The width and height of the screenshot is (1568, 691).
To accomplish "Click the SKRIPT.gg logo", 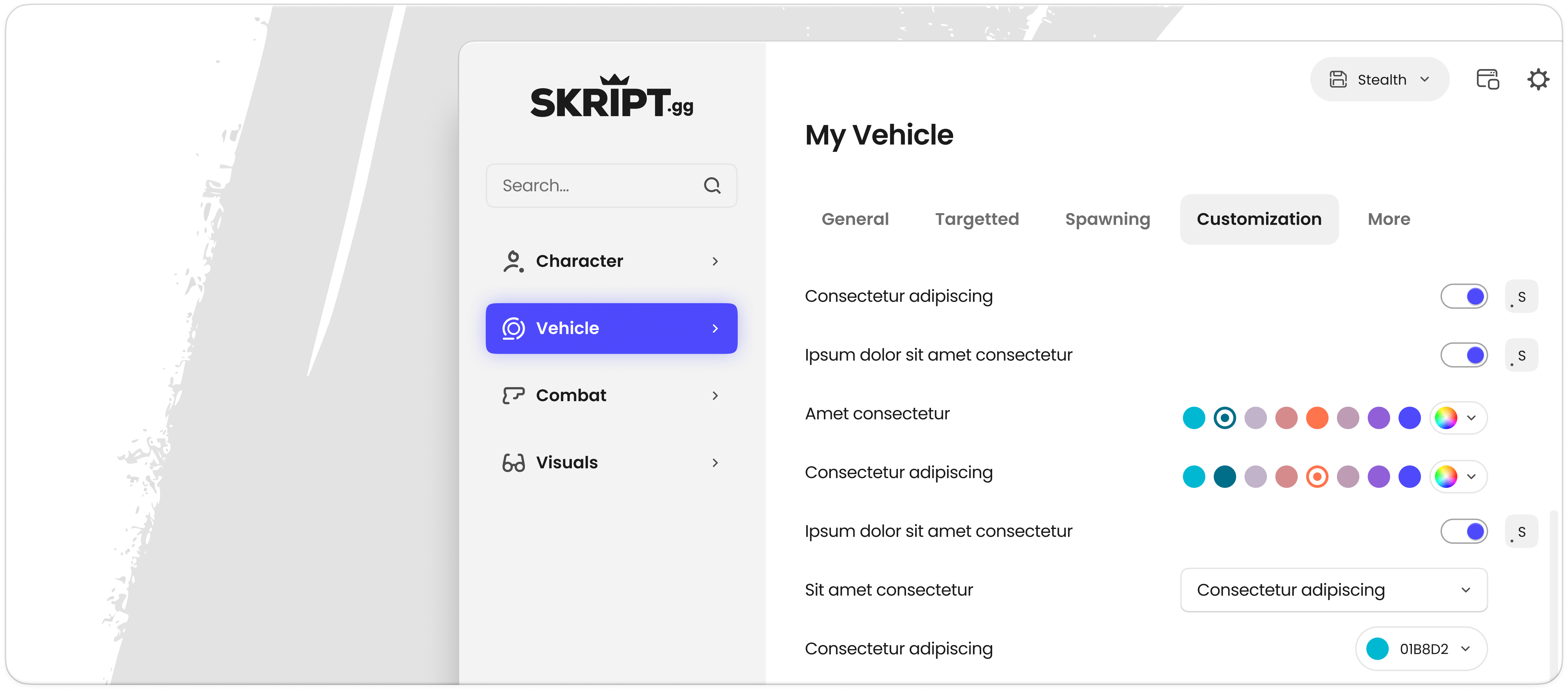I will [x=611, y=97].
